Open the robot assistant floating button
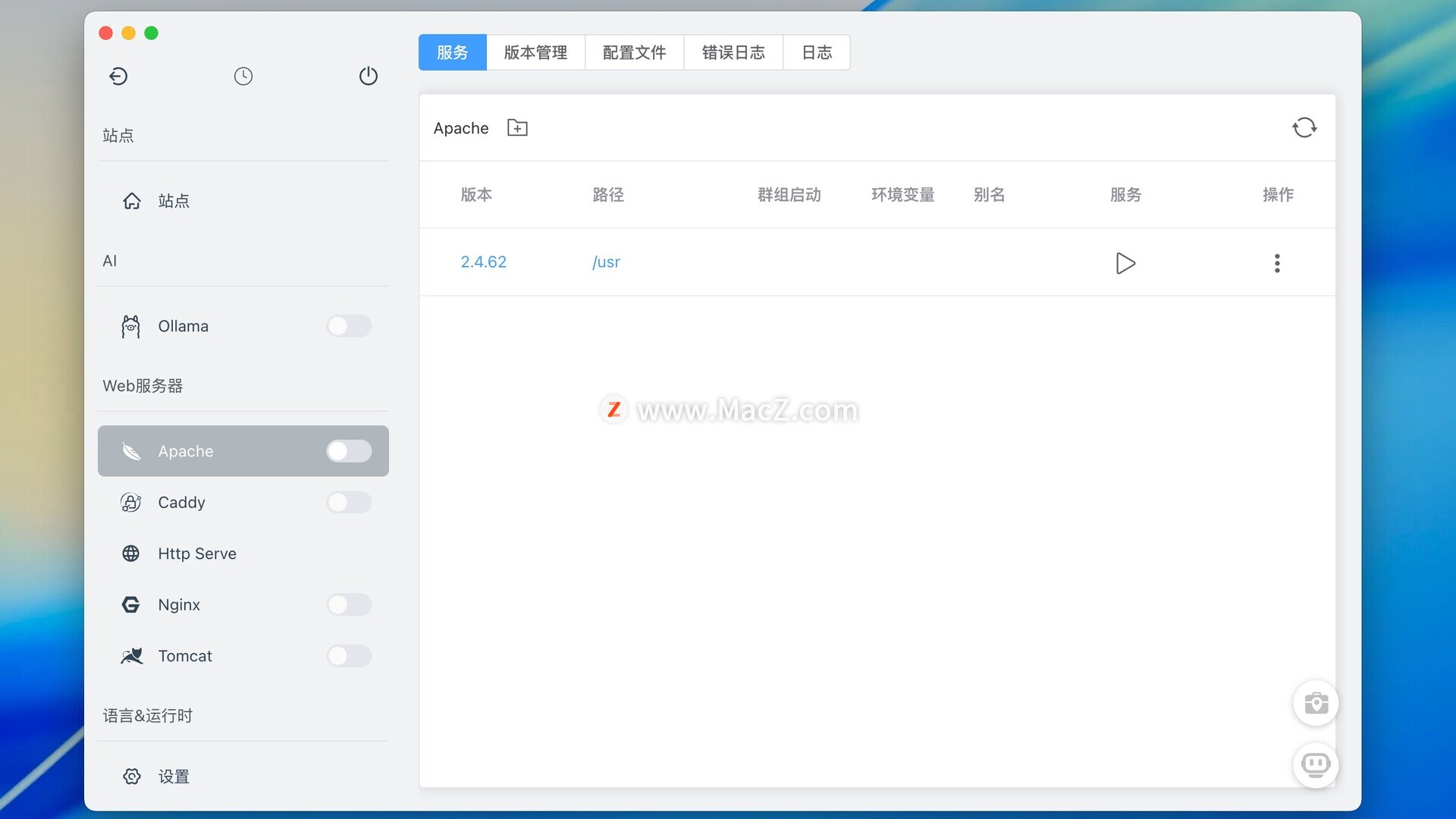Viewport: 1456px width, 819px height. point(1316,764)
